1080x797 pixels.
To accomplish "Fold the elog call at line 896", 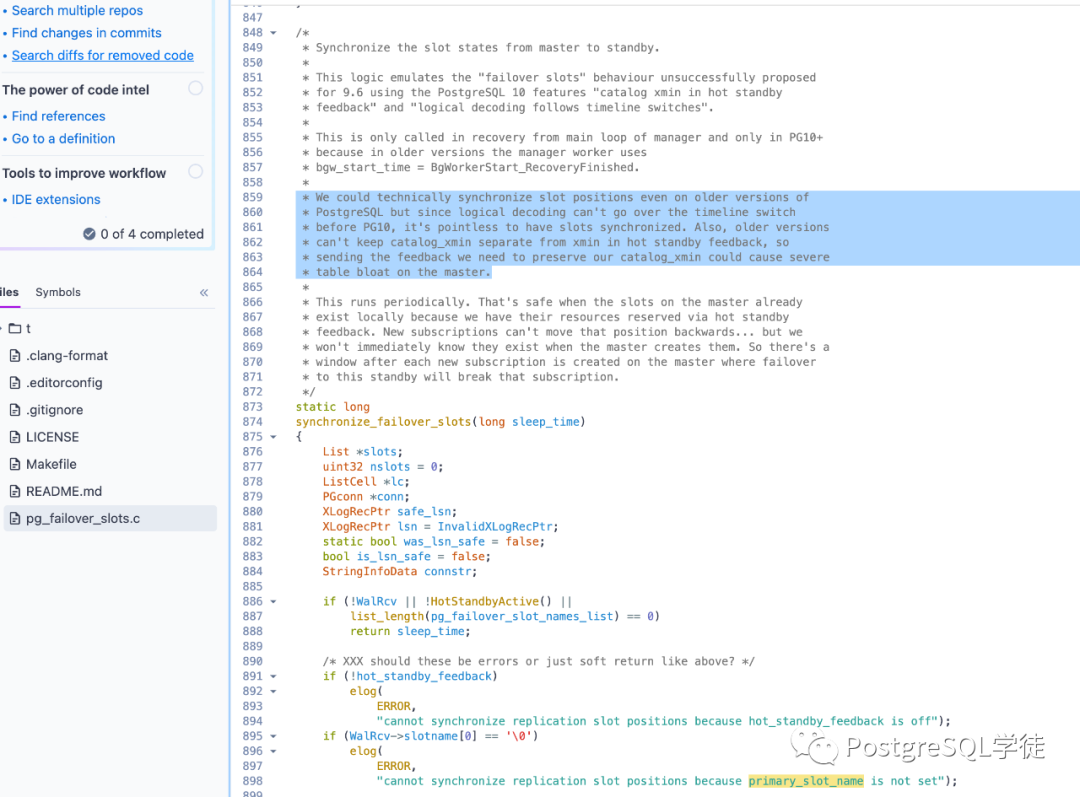I will (273, 752).
